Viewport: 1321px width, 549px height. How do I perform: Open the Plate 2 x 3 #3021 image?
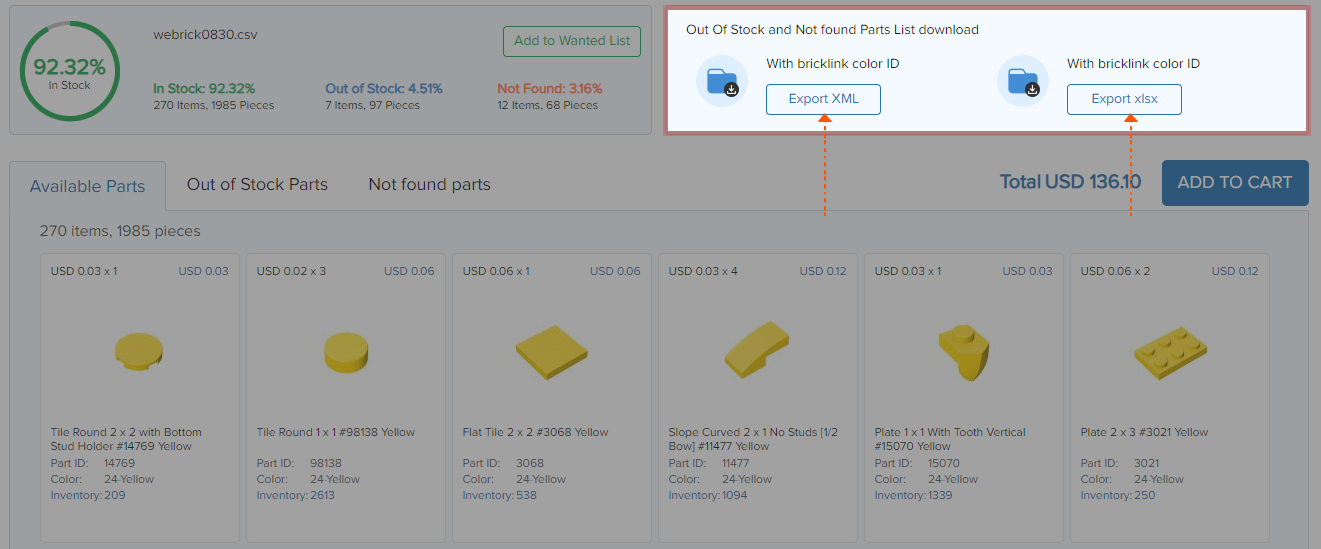tap(1169, 352)
